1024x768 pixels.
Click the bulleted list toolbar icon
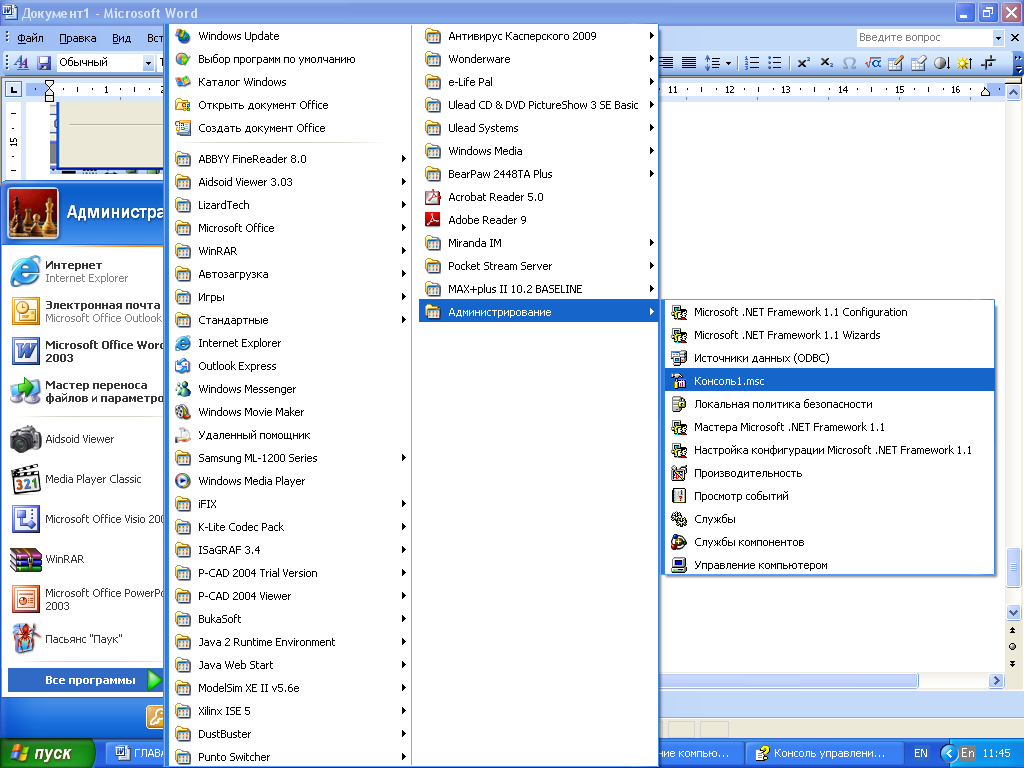click(x=775, y=63)
